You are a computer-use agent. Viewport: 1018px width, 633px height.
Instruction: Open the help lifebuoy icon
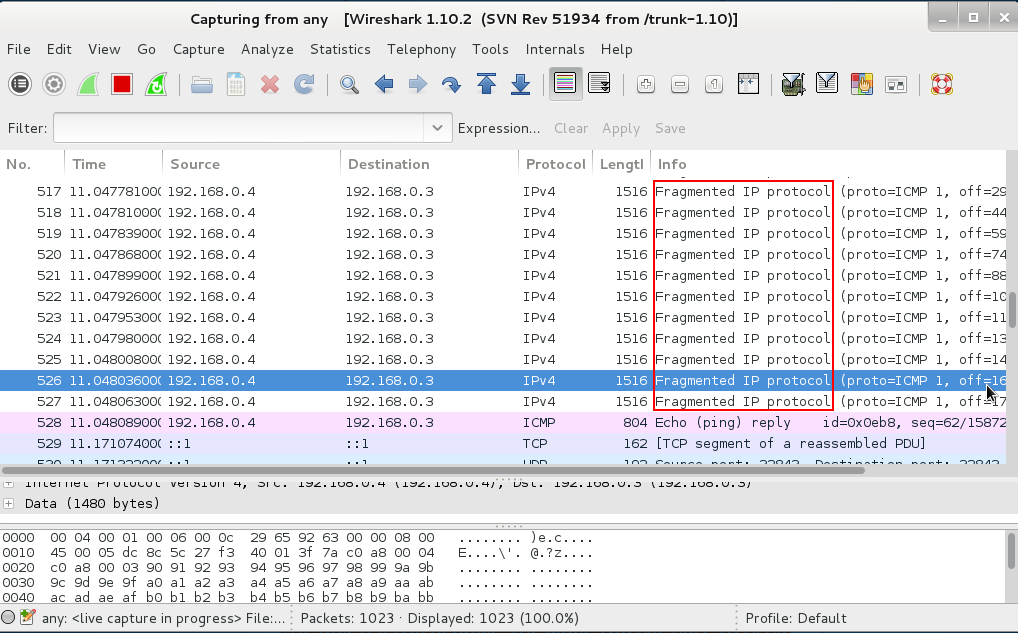click(940, 85)
